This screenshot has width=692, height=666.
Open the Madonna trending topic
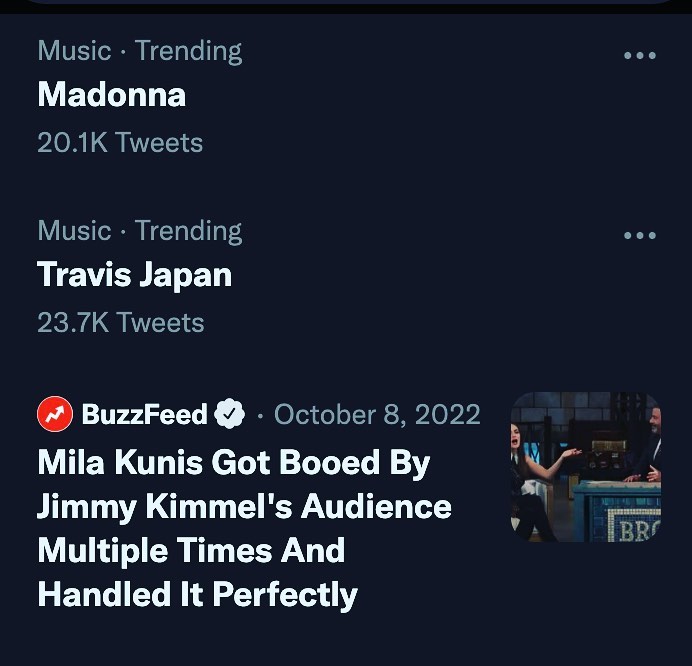click(x=111, y=95)
